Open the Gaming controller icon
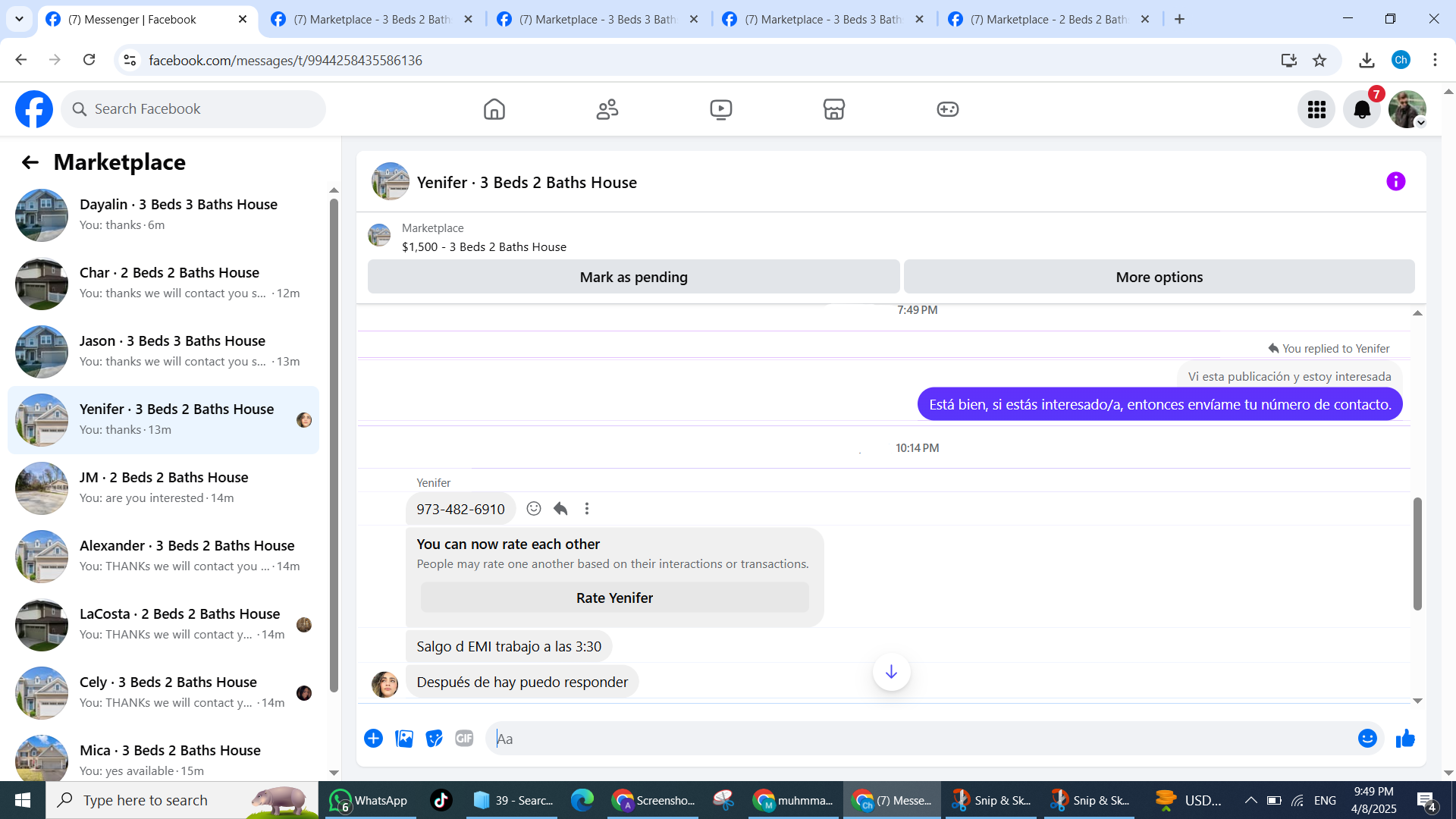 click(947, 109)
